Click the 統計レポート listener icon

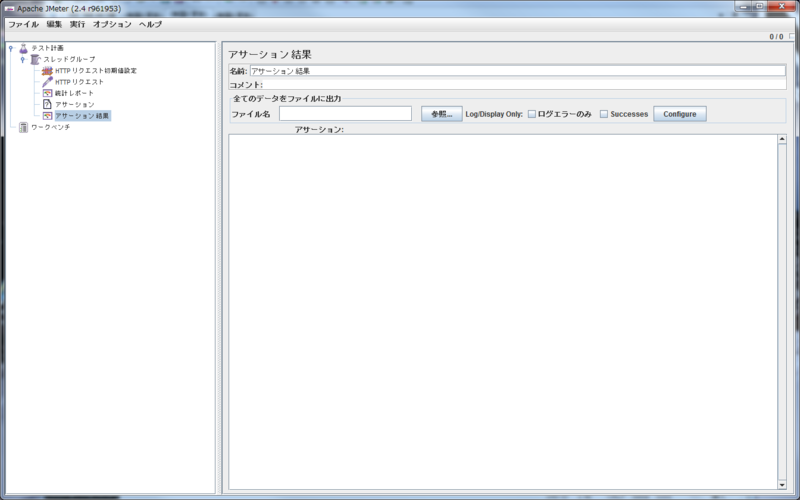coord(47,93)
